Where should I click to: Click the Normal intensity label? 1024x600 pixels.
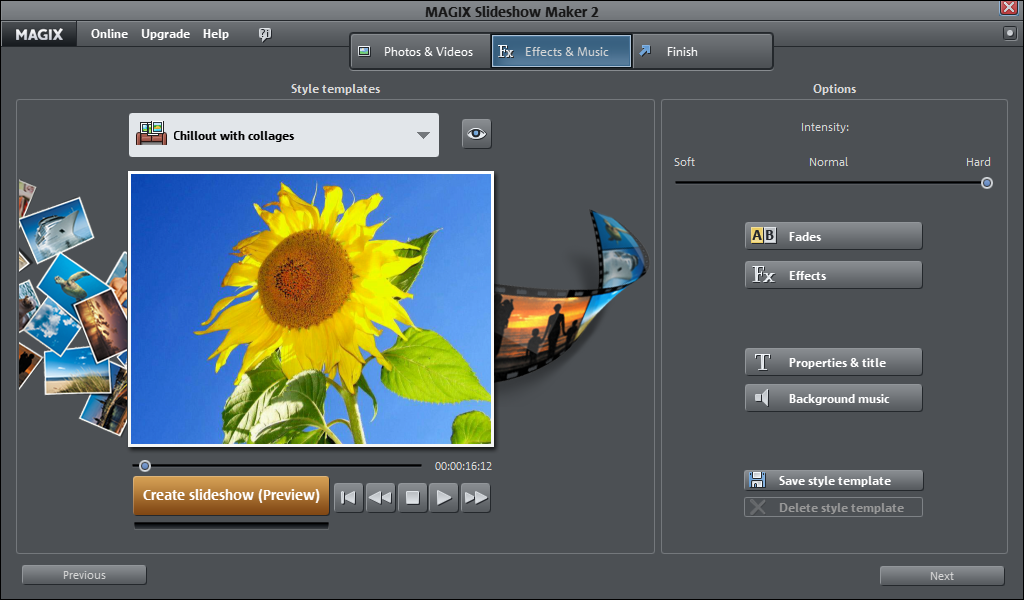(x=828, y=162)
